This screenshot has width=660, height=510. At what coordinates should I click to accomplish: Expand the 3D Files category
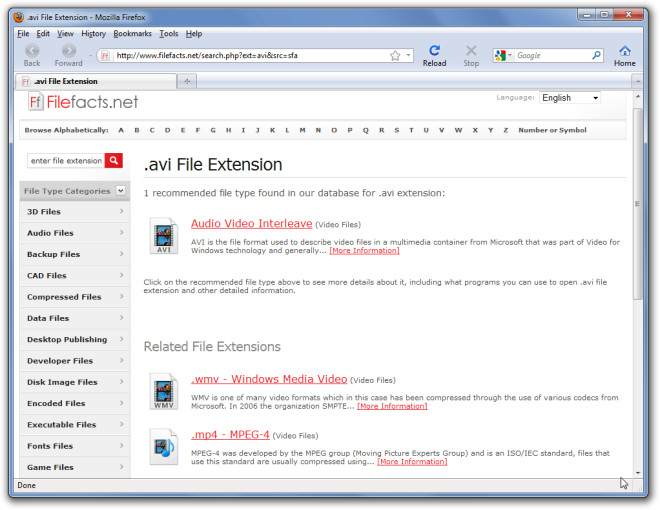click(75, 212)
